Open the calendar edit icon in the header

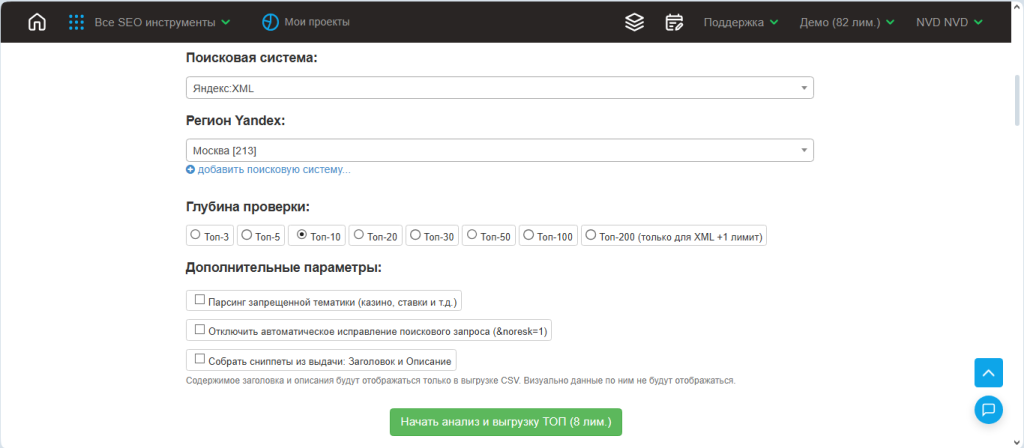coord(674,22)
